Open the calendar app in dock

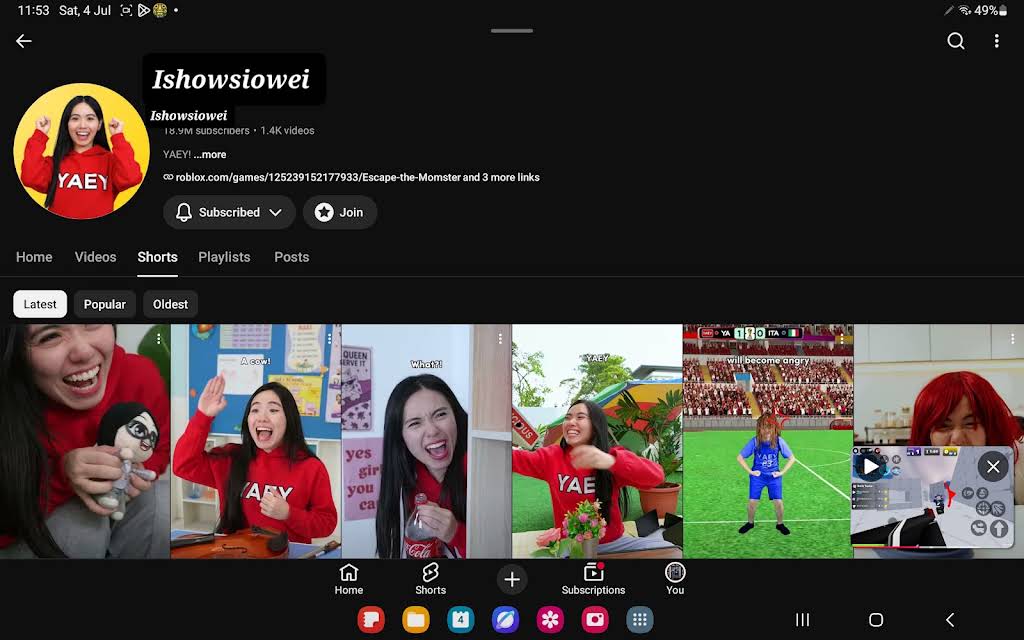(x=460, y=620)
